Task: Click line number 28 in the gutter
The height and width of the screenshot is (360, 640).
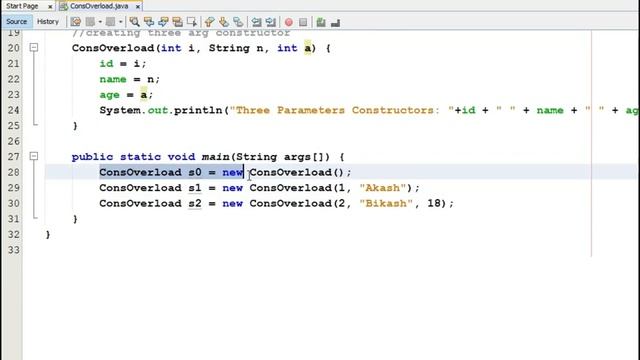Action: (13, 172)
